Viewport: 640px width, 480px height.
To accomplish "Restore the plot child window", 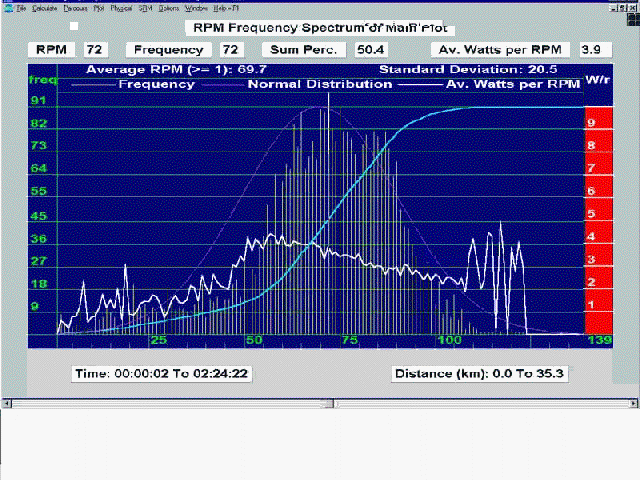I will [x=623, y=8].
